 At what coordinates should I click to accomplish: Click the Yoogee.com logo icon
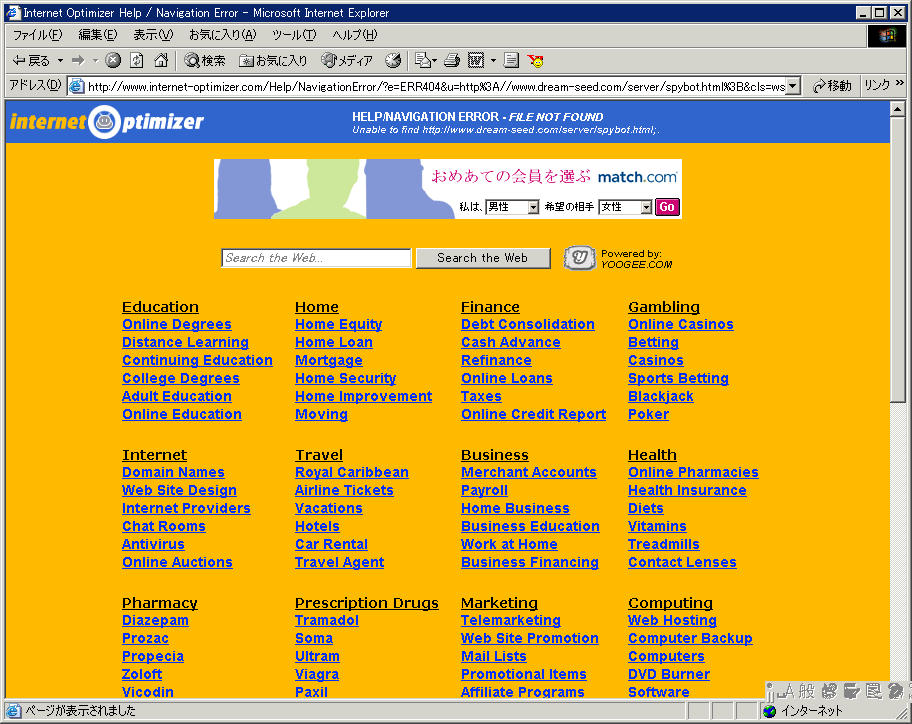coord(579,258)
